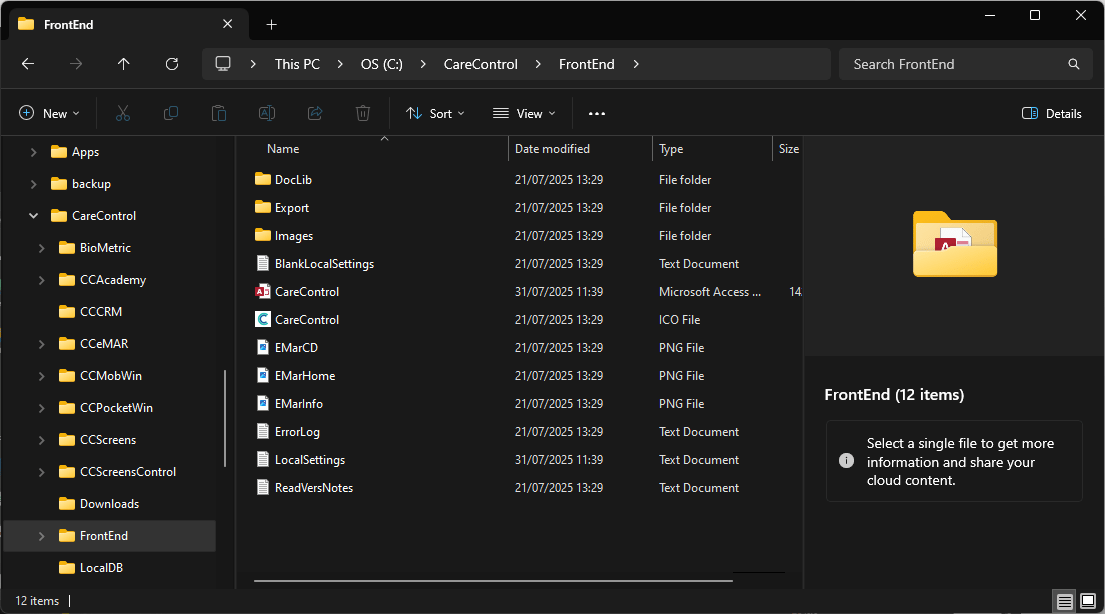The image size is (1105, 614).
Task: Select CCScreensControl folder in the tree
Action: (128, 472)
